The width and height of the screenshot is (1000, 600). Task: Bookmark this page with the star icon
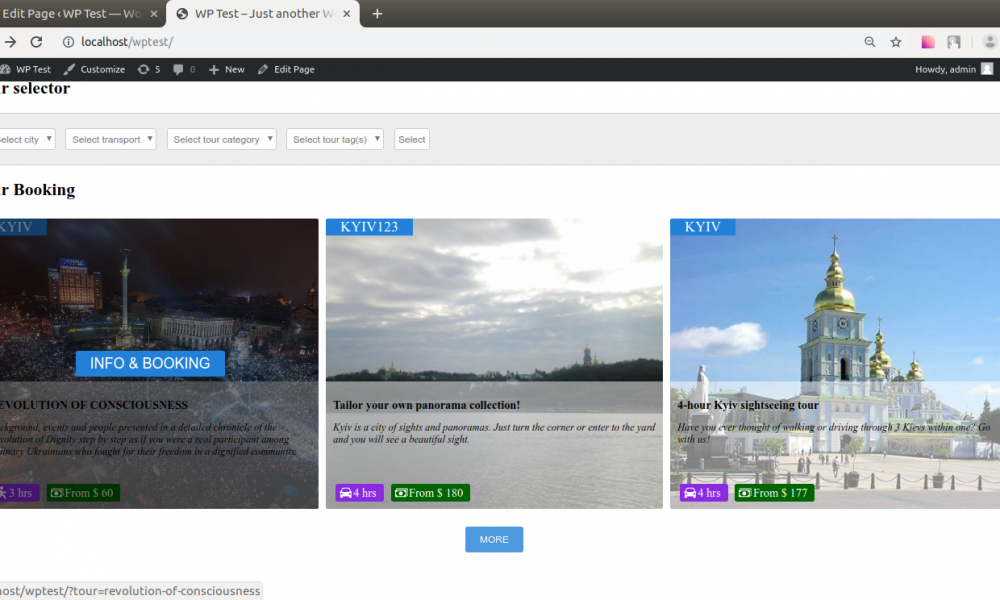click(x=896, y=42)
